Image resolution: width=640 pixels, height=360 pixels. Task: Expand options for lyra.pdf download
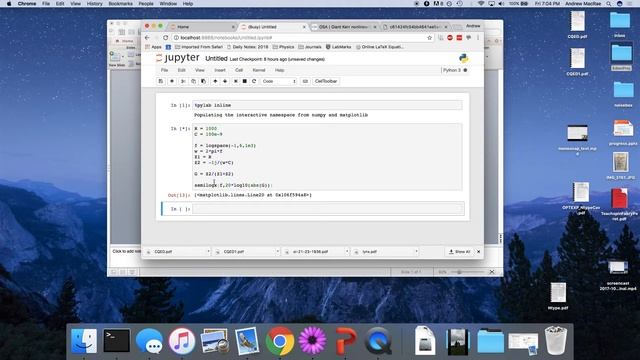click(416, 251)
